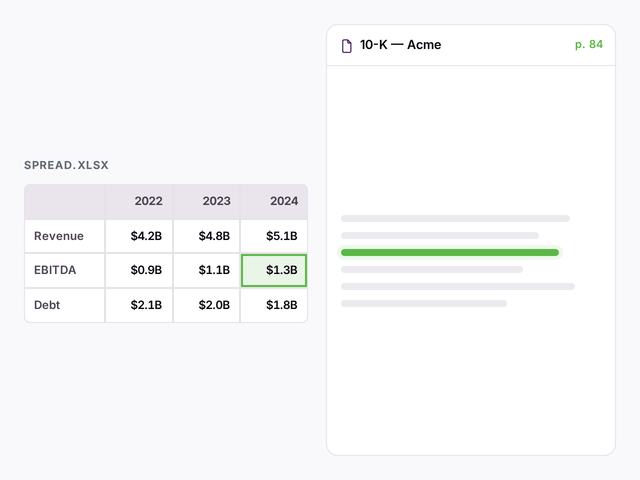This screenshot has height=480, width=640.
Task: Click the document icon beside 10-K — Acme
Action: pyautogui.click(x=347, y=46)
